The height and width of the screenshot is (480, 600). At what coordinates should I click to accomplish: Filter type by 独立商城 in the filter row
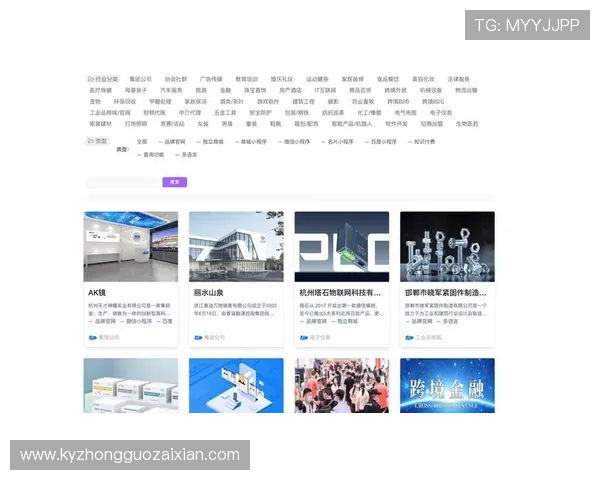tap(210, 142)
